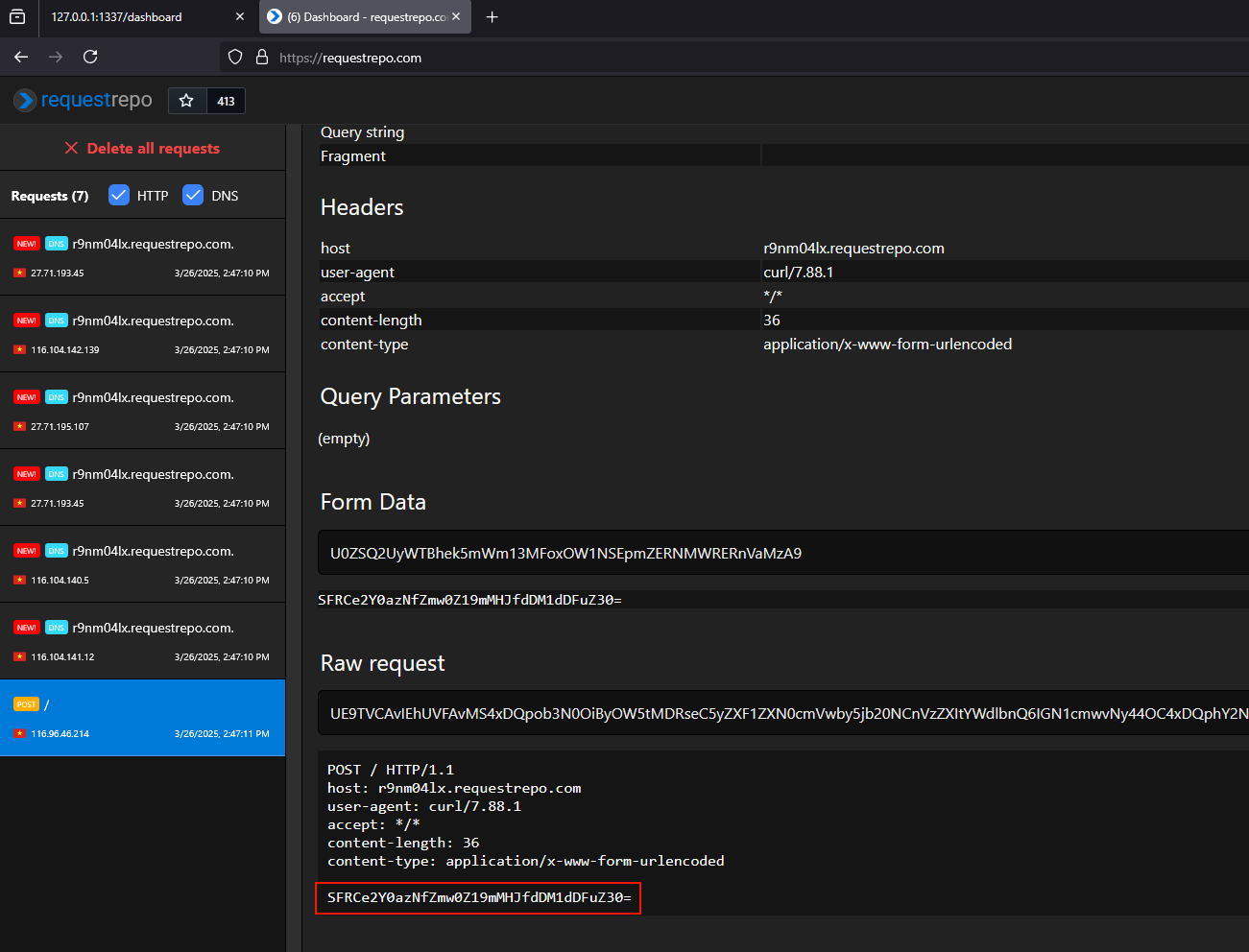1249x952 pixels.
Task: Click the content-length value 36
Action: (x=772, y=321)
